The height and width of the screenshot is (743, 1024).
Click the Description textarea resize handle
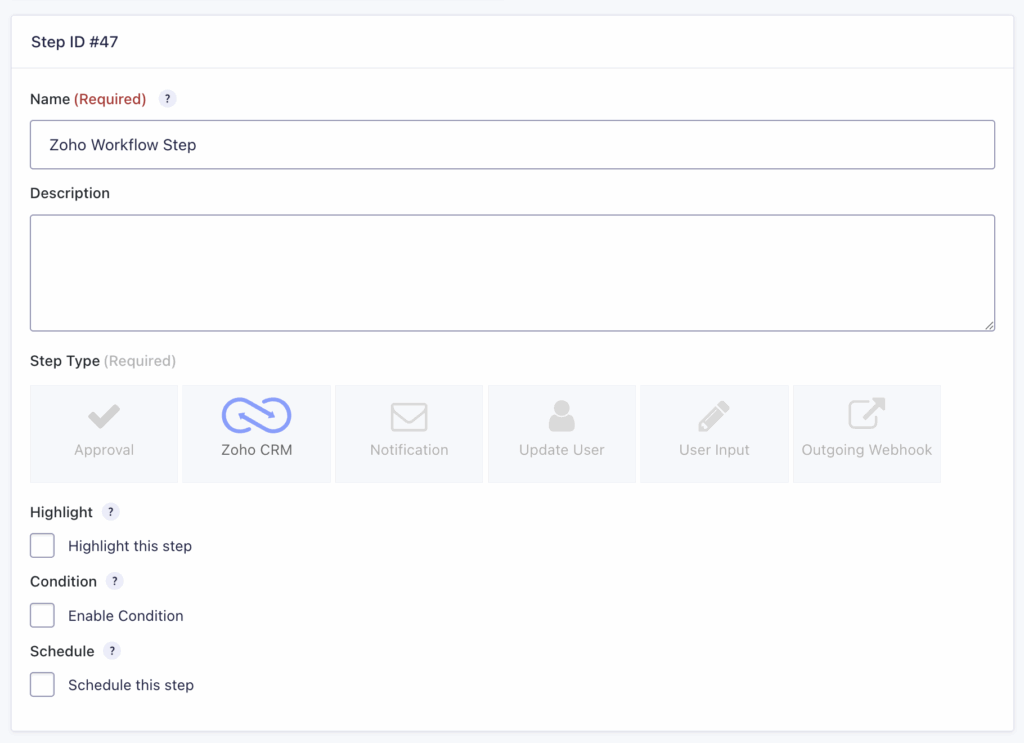(x=991, y=326)
